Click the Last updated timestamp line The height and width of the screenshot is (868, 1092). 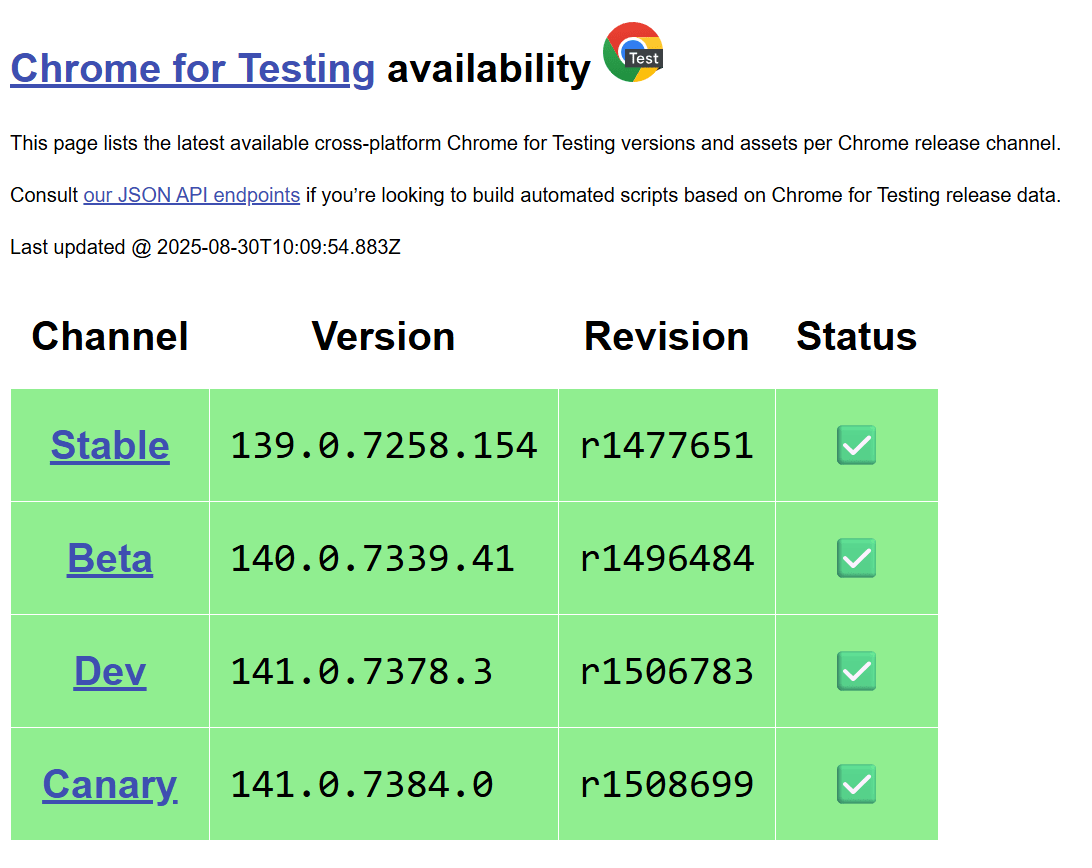205,247
